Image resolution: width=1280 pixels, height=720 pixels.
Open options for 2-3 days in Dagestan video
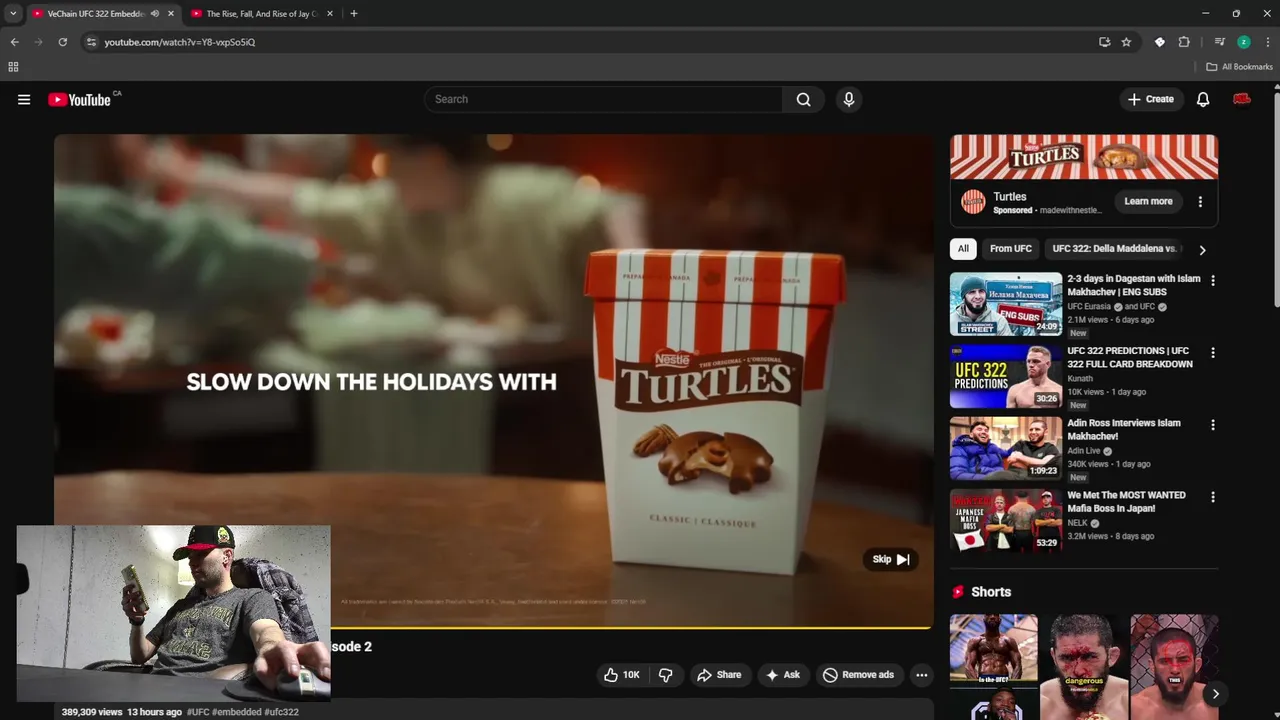(x=1213, y=281)
